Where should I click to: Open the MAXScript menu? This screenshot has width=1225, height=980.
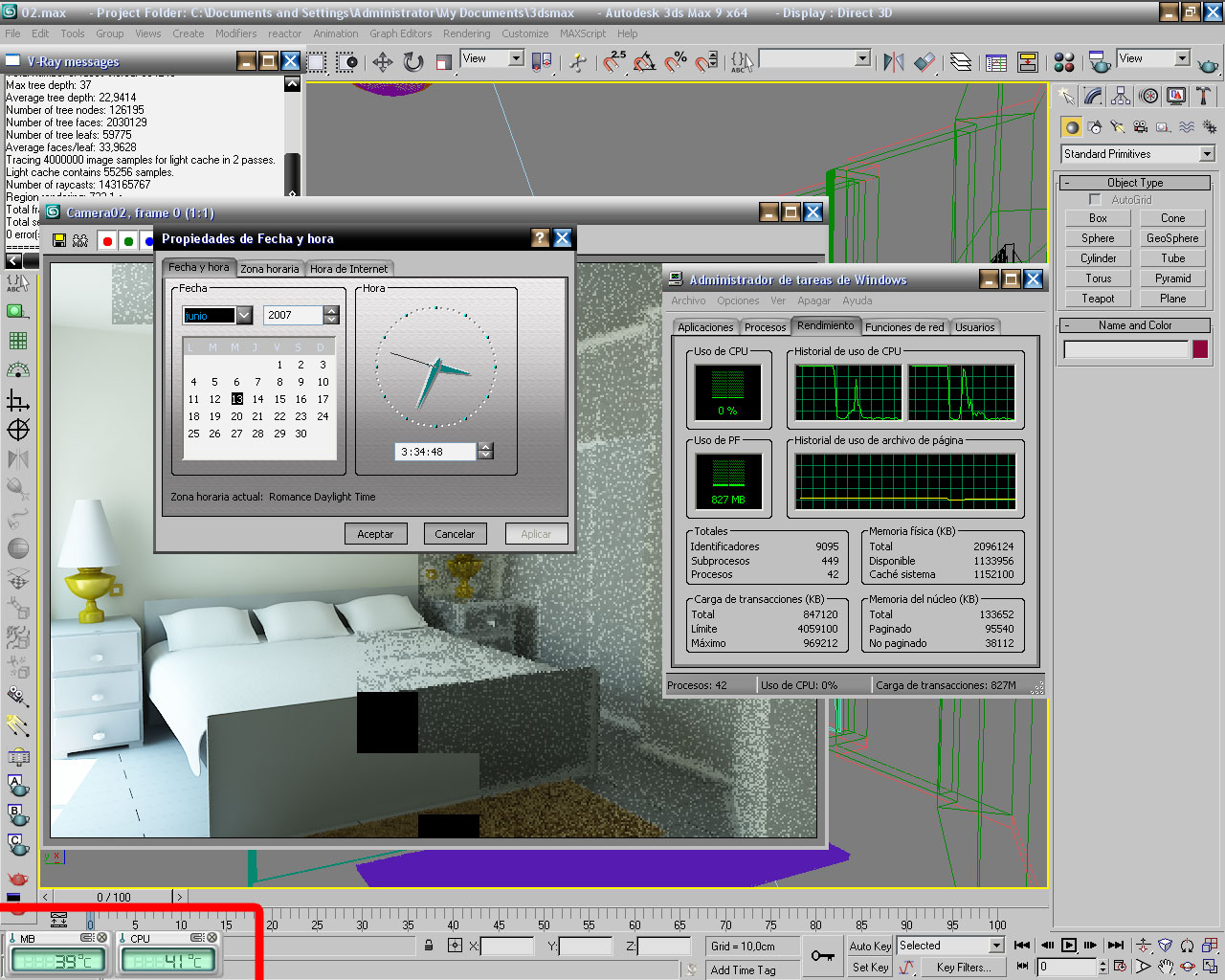click(583, 33)
